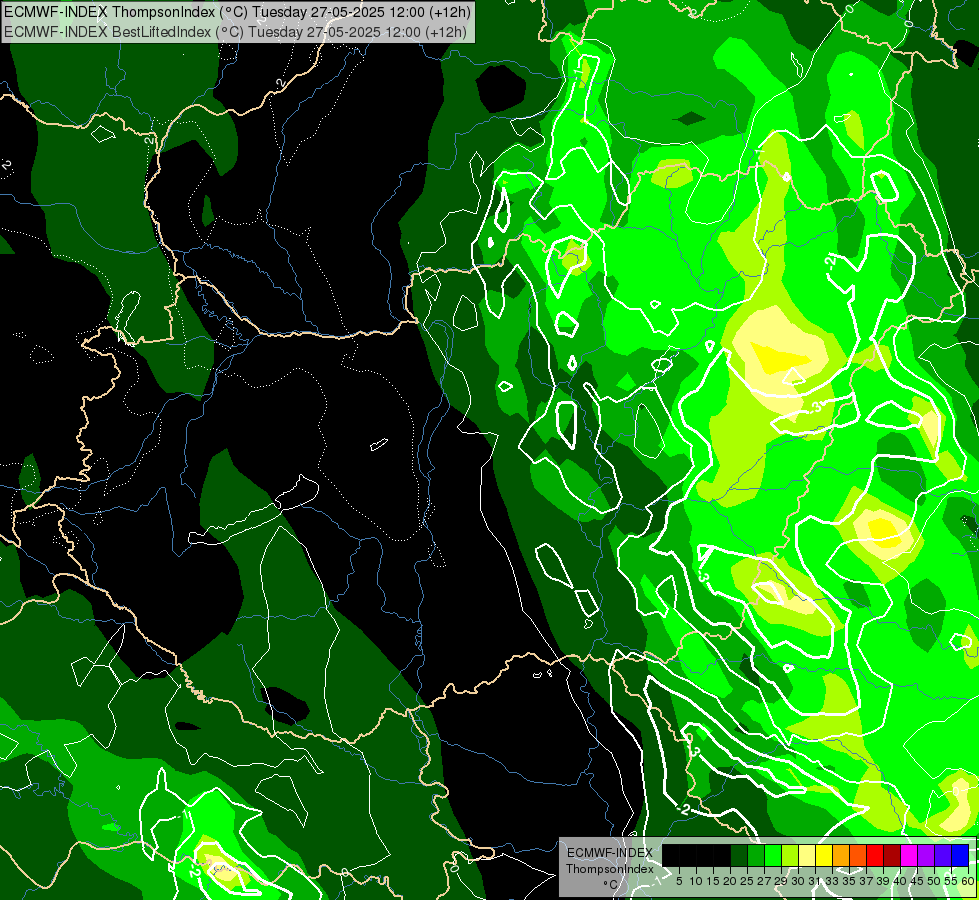The width and height of the screenshot is (979, 900).
Task: Click the legend scale value '60'
Action: click(x=967, y=881)
